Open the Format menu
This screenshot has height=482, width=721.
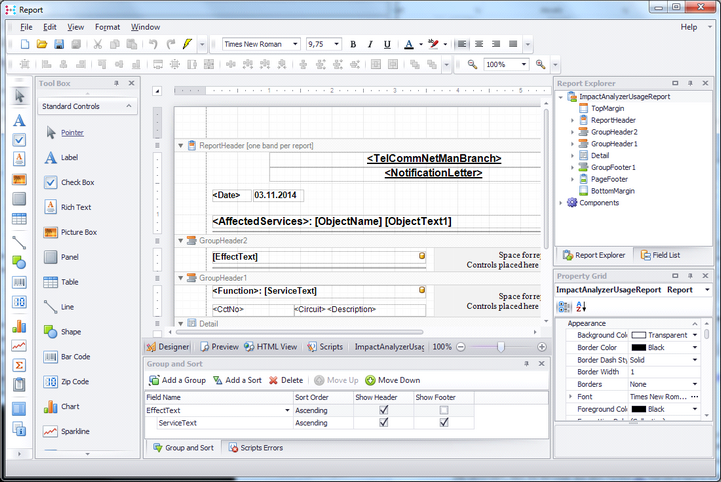[107, 27]
